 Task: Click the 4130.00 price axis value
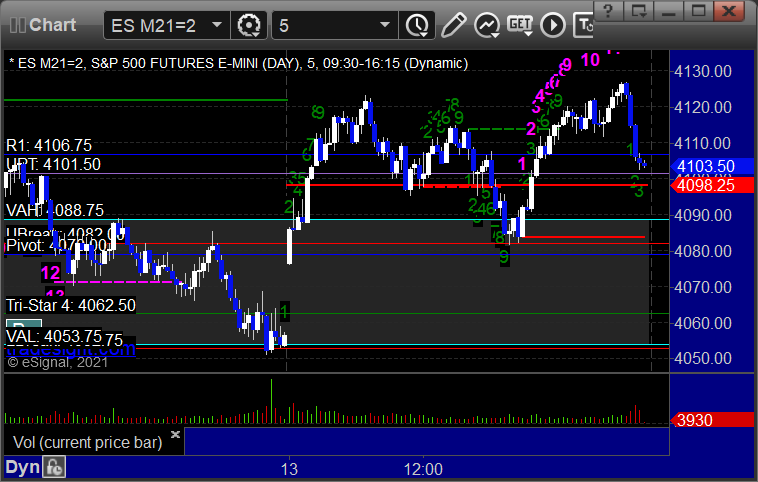703,72
